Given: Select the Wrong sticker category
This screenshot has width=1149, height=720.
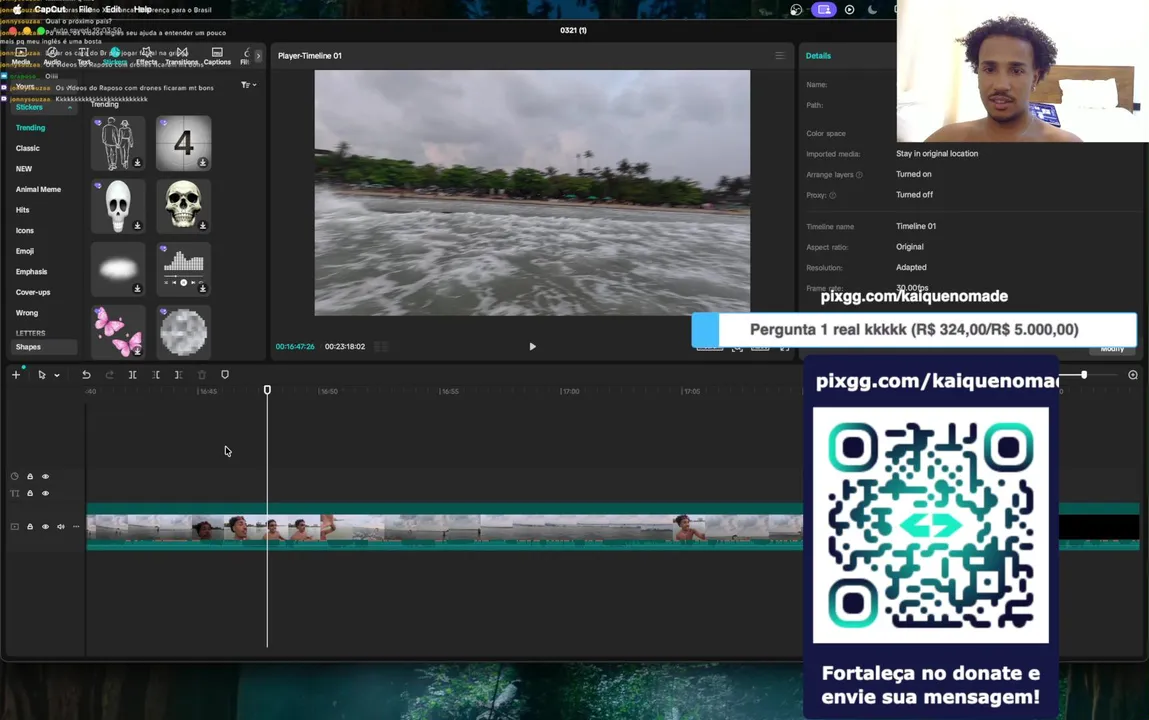Looking at the screenshot, I should click(27, 312).
